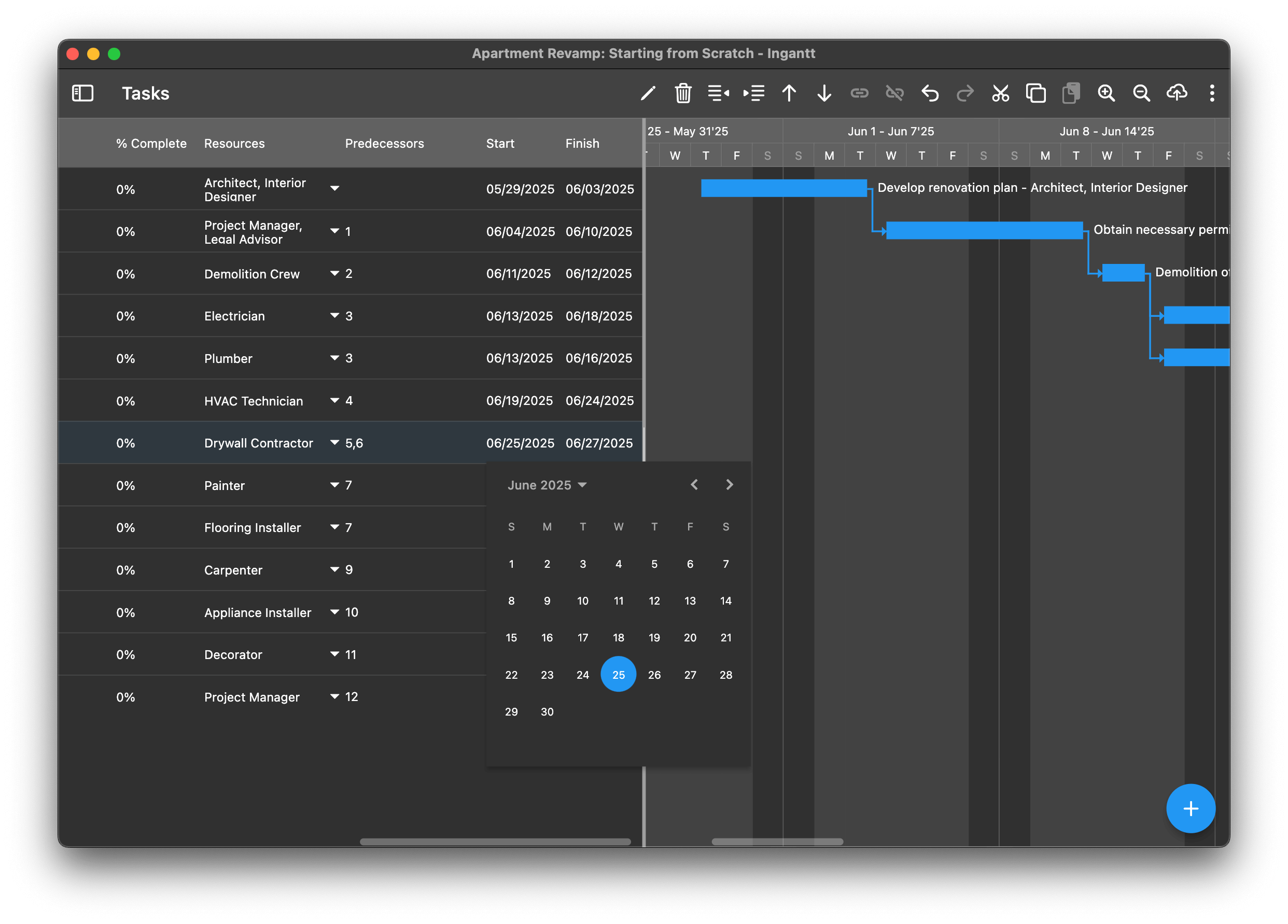Click the task table horizontal scrollbar
The image size is (1288, 924).
point(495,842)
